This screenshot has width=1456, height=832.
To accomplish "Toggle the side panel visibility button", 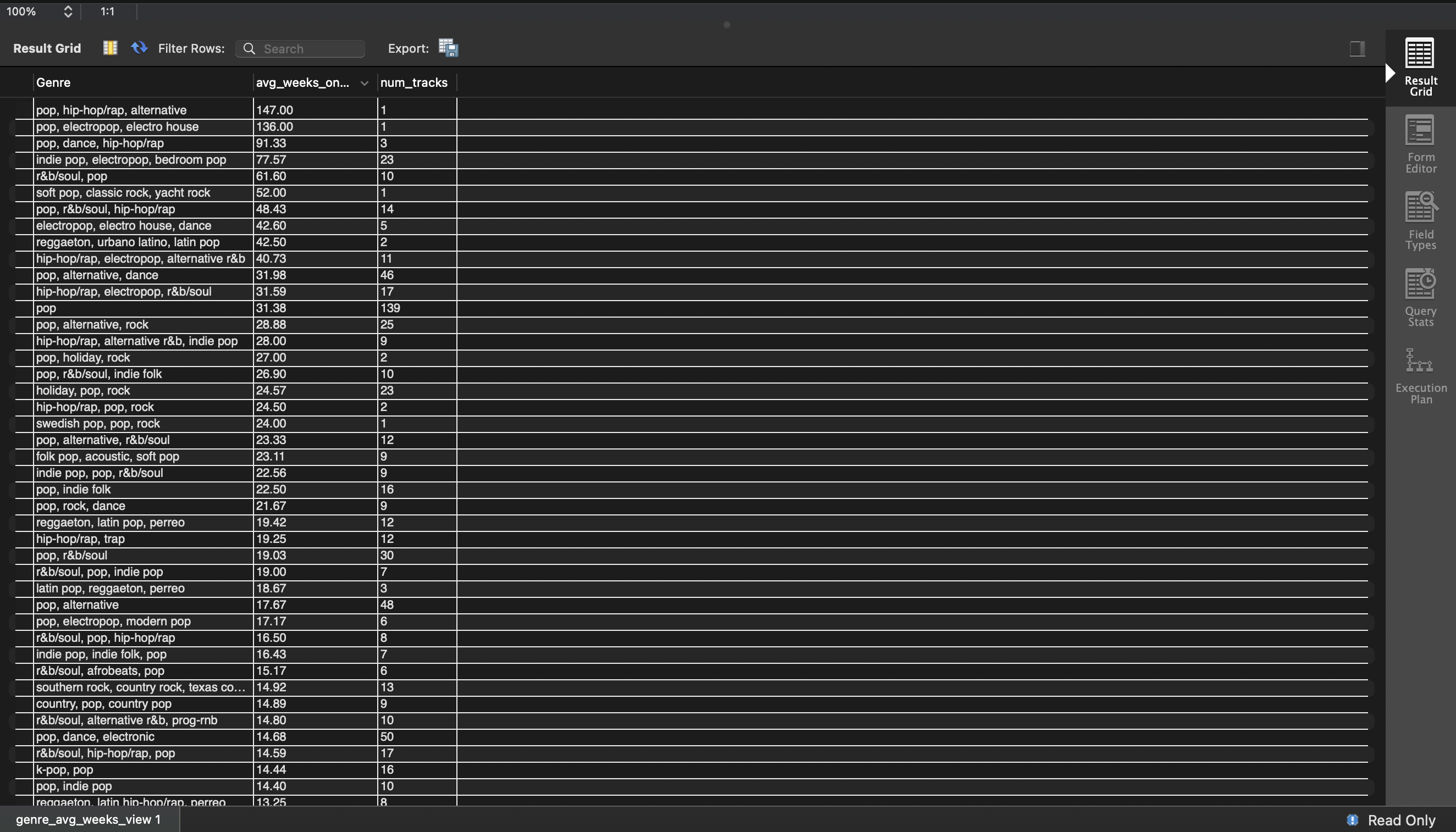I will (1357, 48).
